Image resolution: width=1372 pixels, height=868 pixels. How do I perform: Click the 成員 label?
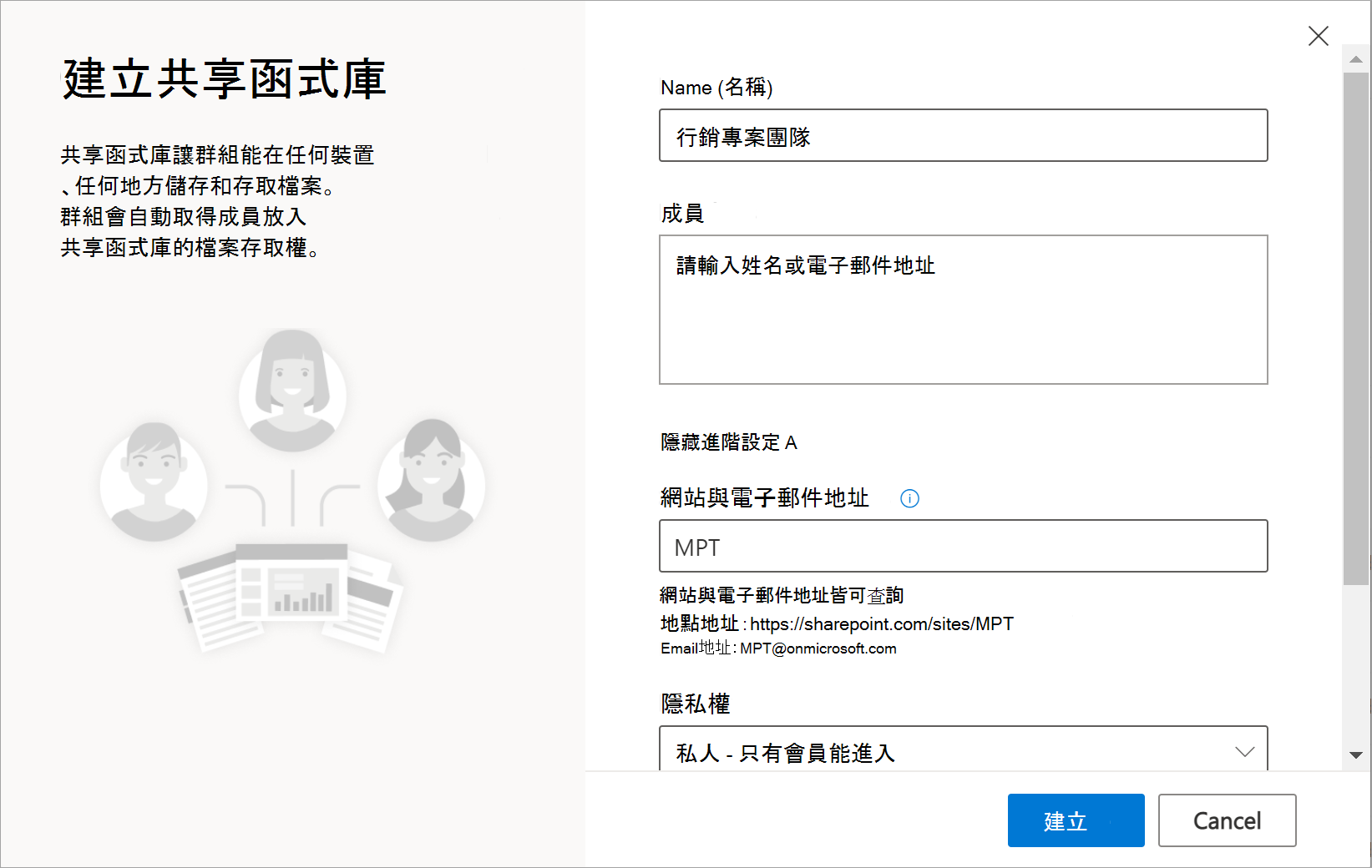(682, 214)
